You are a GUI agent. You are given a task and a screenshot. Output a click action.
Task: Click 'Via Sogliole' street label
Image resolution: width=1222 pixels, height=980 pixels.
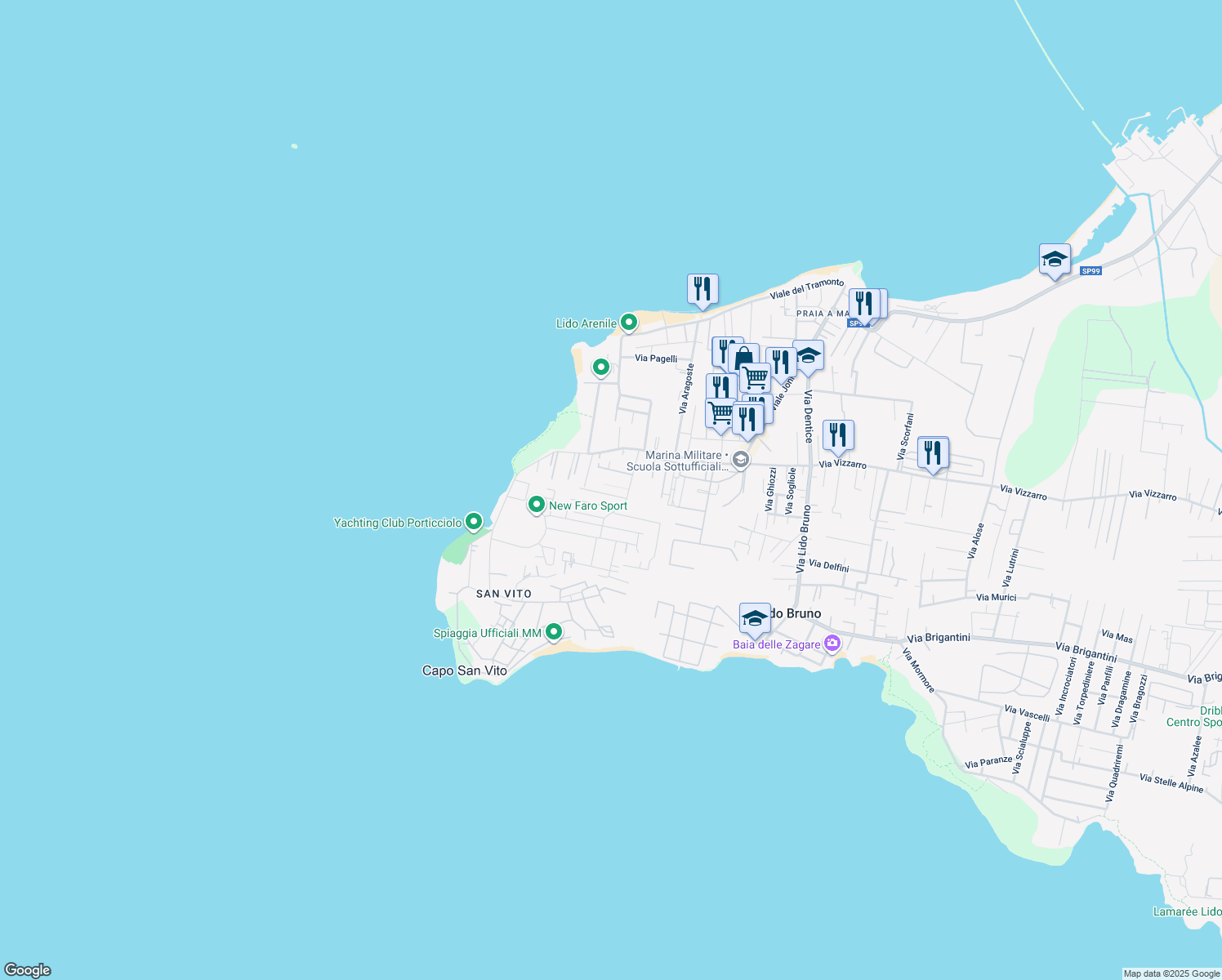click(x=790, y=491)
